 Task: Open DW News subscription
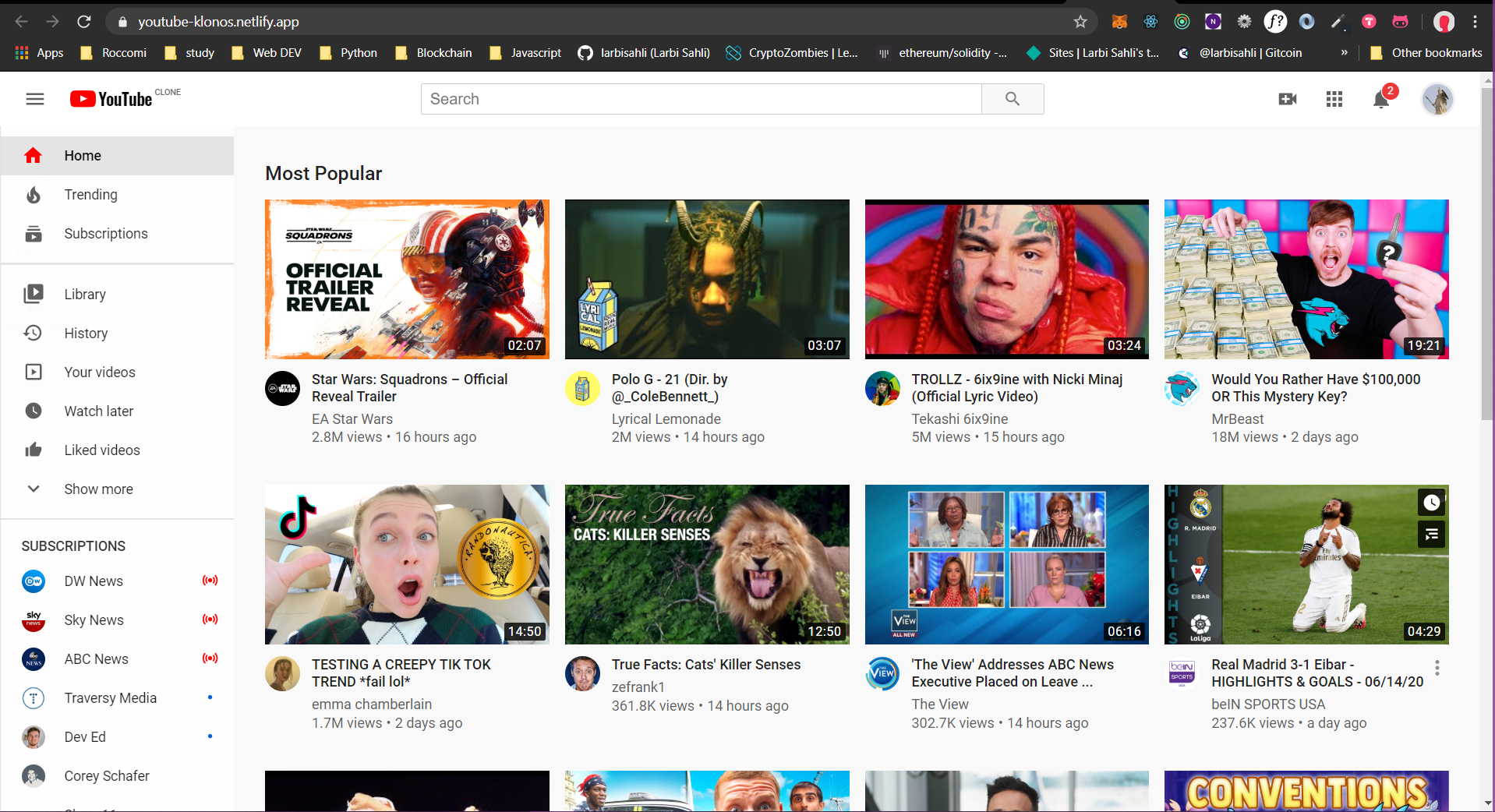coord(117,581)
